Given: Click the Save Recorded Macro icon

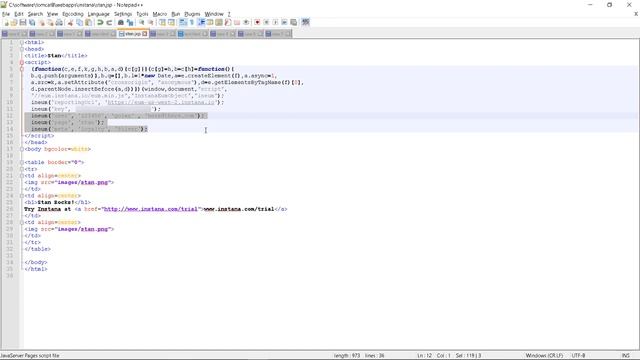Looking at the screenshot, I should (x=293, y=22).
